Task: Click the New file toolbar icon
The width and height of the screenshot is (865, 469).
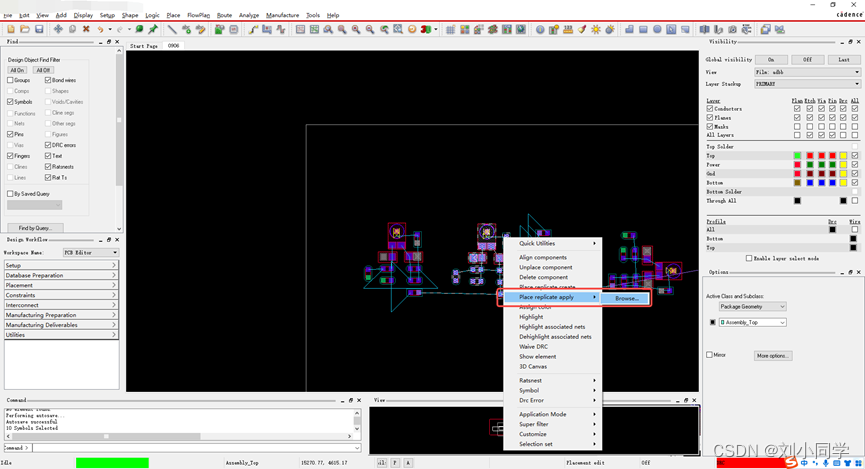Action: [x=11, y=29]
